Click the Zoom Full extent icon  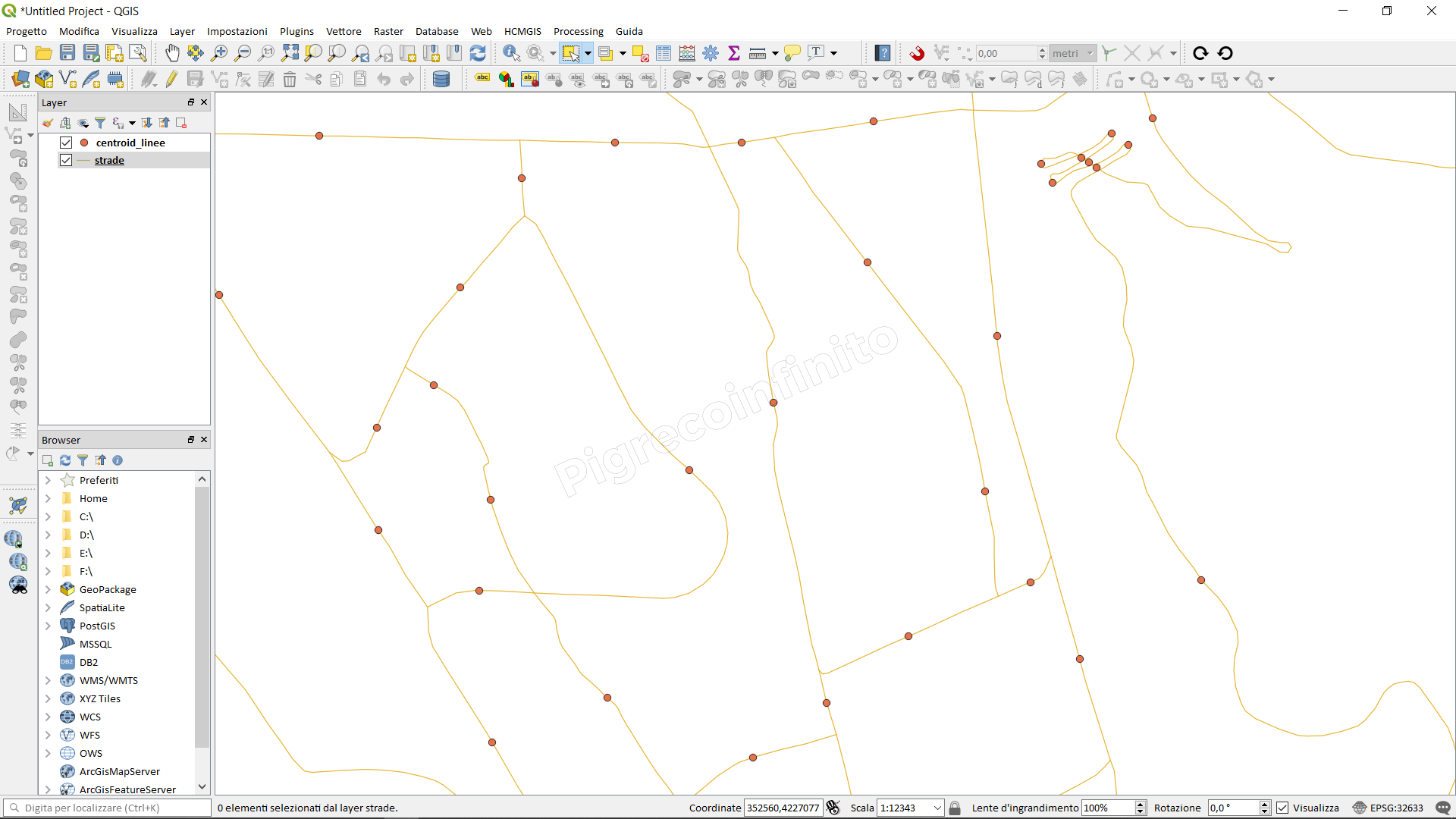(x=290, y=53)
